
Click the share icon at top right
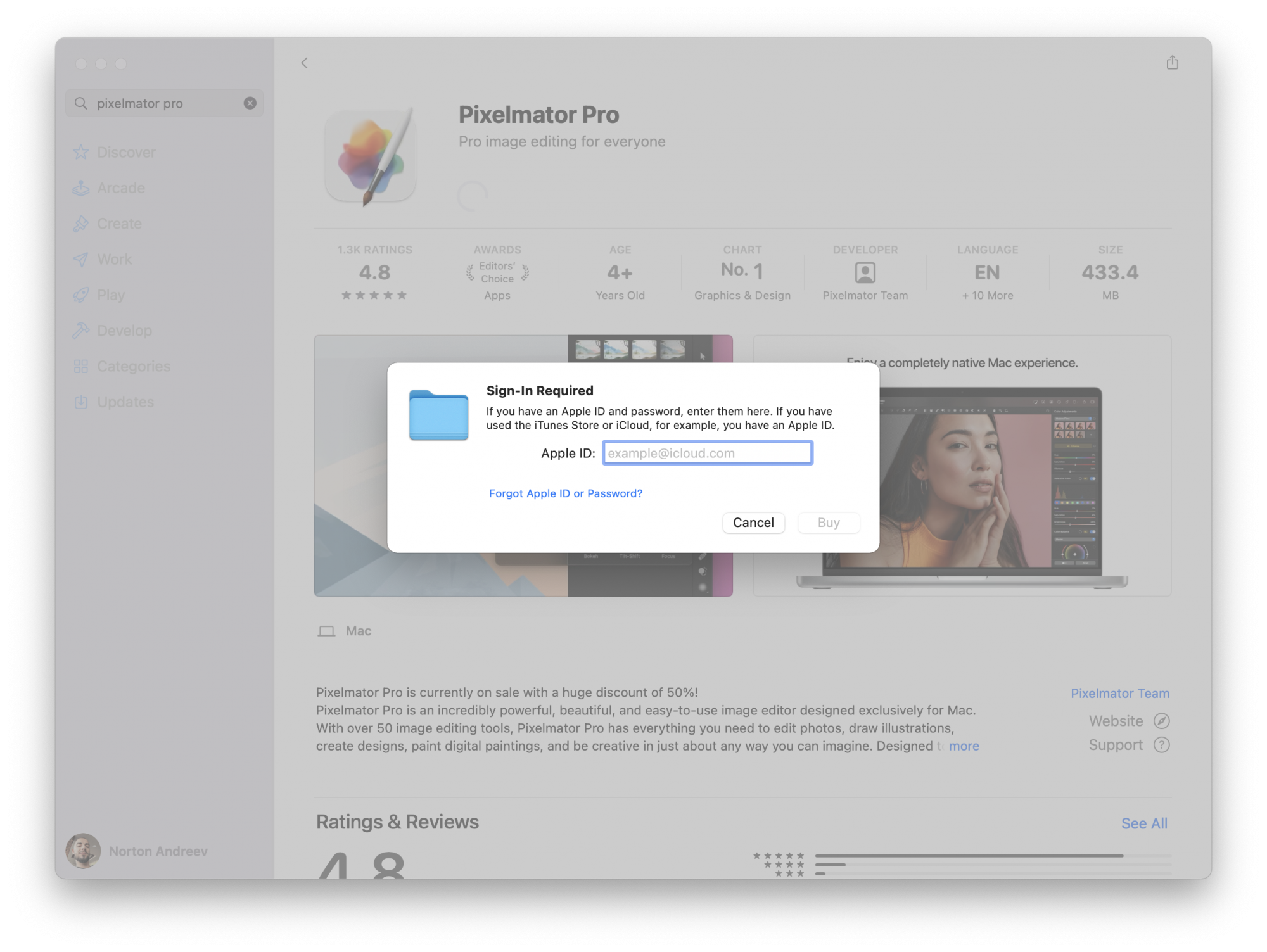pos(1172,63)
